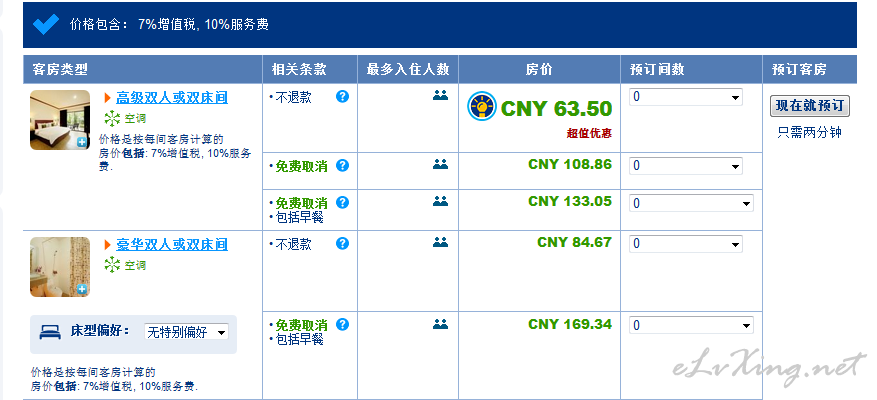Screen dimensions: 877x400
Task: Open room count dropdown for CNY 133.05 rate
Action: 691,203
